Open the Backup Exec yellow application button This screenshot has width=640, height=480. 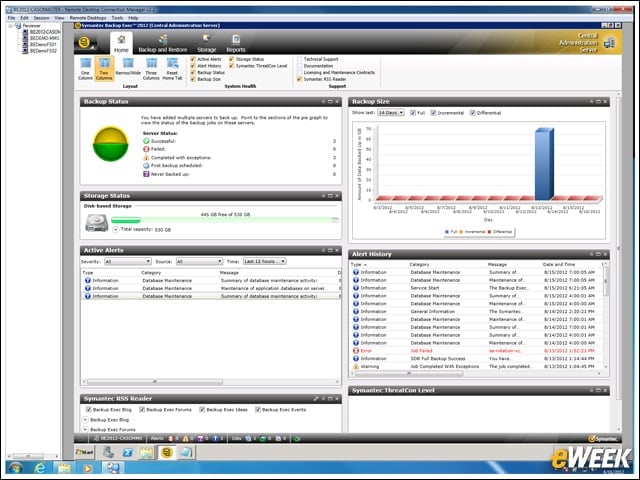pyautogui.click(x=84, y=42)
